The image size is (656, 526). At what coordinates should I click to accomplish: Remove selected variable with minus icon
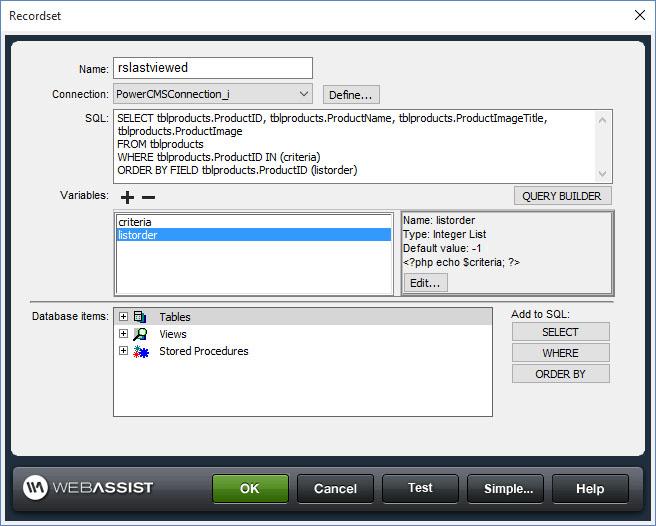point(149,197)
